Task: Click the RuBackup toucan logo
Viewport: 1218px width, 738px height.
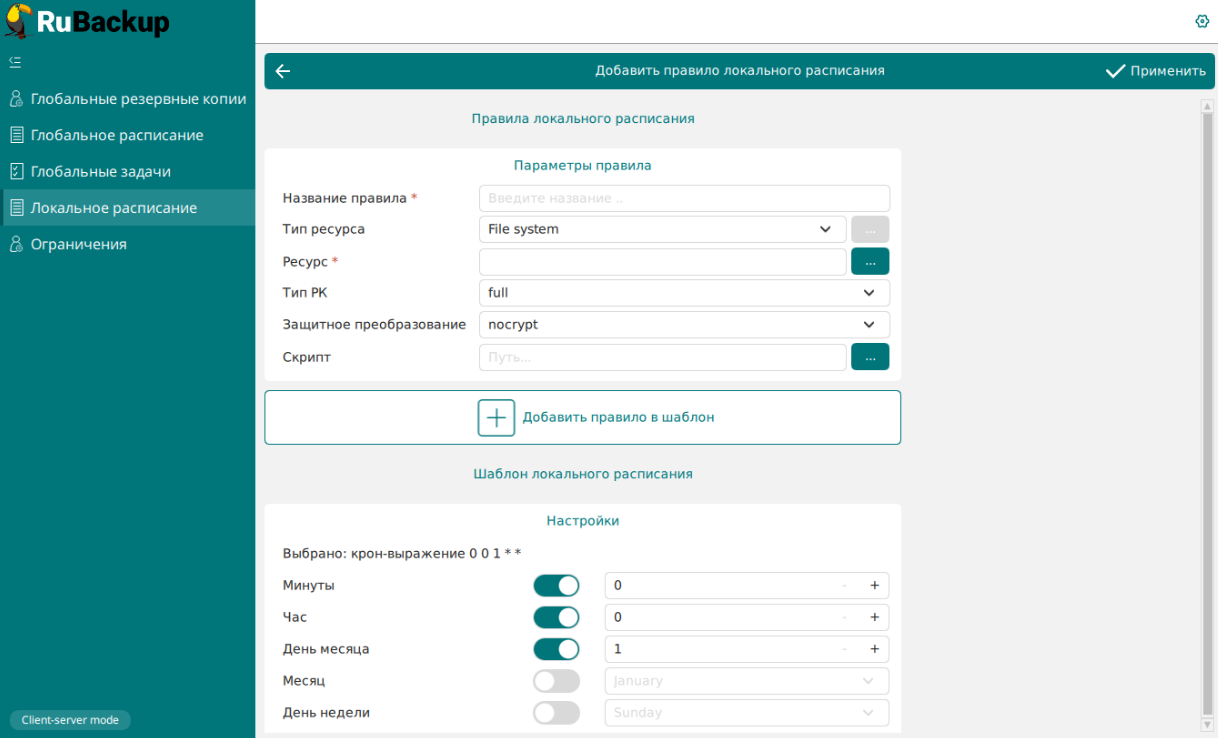Action: click(x=18, y=22)
